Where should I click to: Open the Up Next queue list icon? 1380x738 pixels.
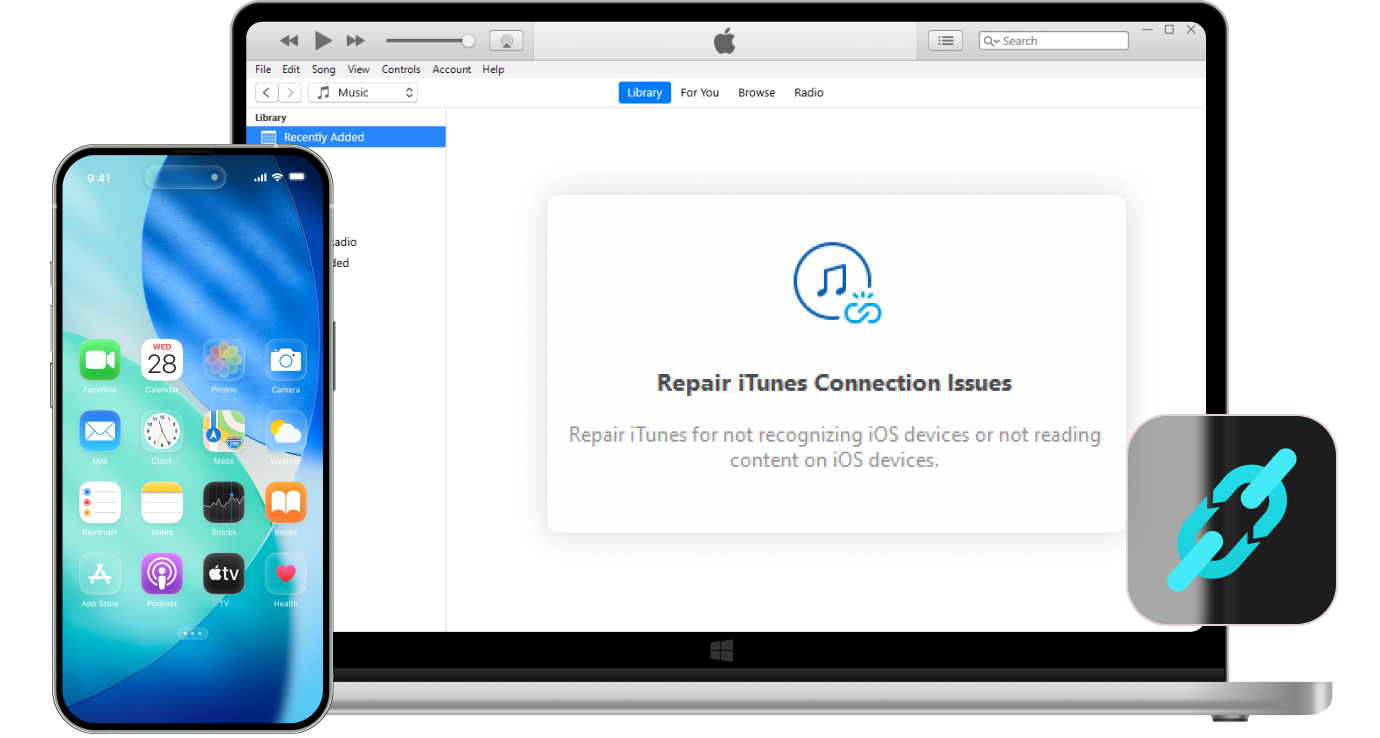[945, 40]
